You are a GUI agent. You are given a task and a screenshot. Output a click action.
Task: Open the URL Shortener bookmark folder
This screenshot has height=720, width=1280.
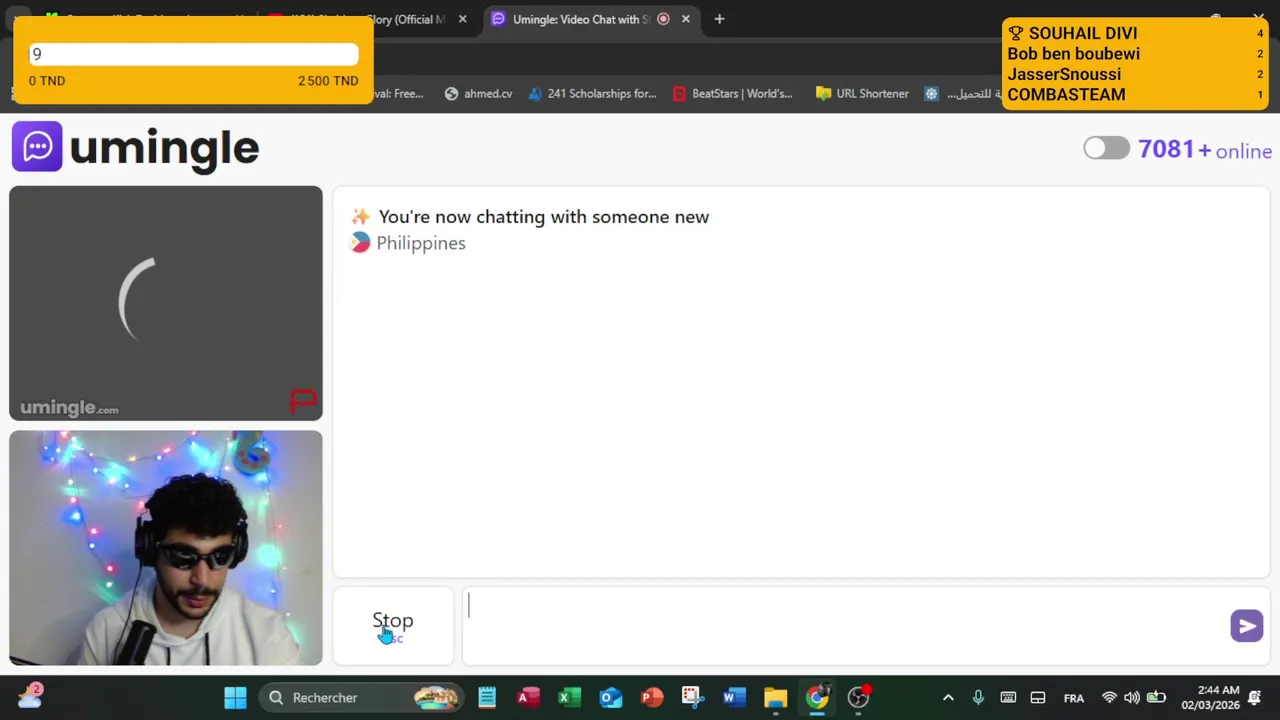862,93
